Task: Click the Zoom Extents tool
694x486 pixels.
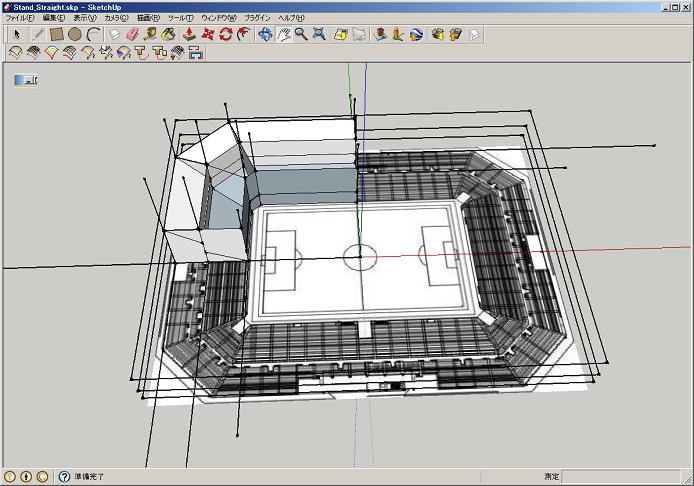Action: 319,34
